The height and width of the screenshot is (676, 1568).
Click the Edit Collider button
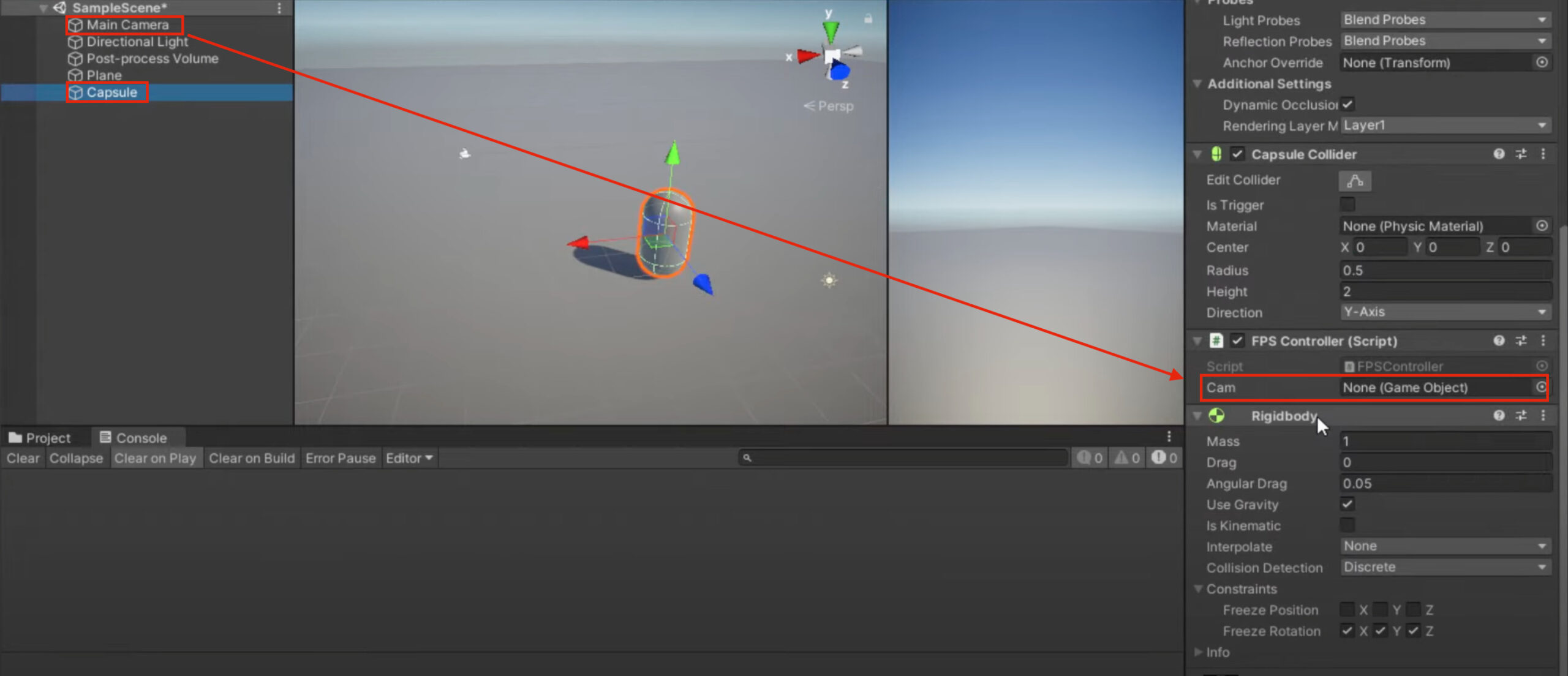point(1355,181)
